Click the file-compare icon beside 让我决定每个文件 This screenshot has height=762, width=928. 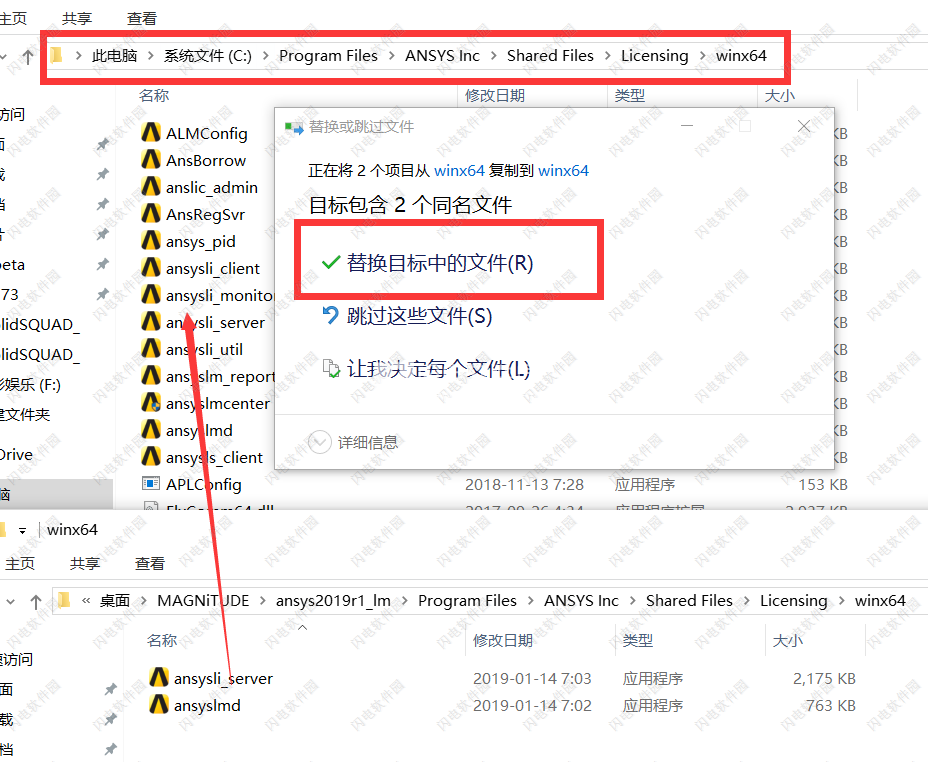[331, 369]
